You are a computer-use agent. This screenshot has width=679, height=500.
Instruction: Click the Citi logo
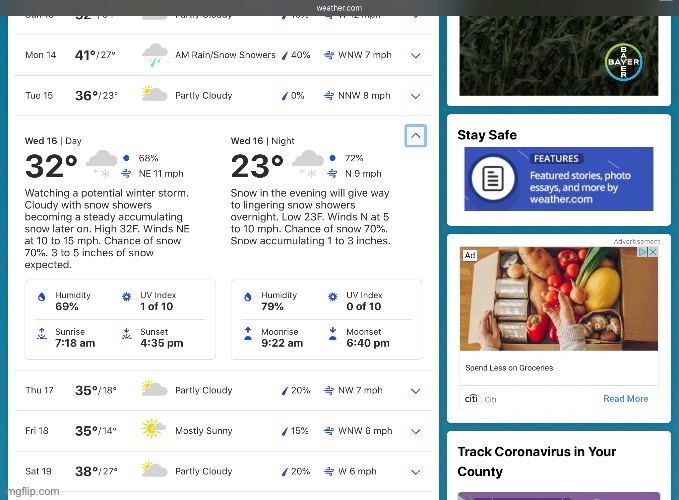[x=472, y=398]
